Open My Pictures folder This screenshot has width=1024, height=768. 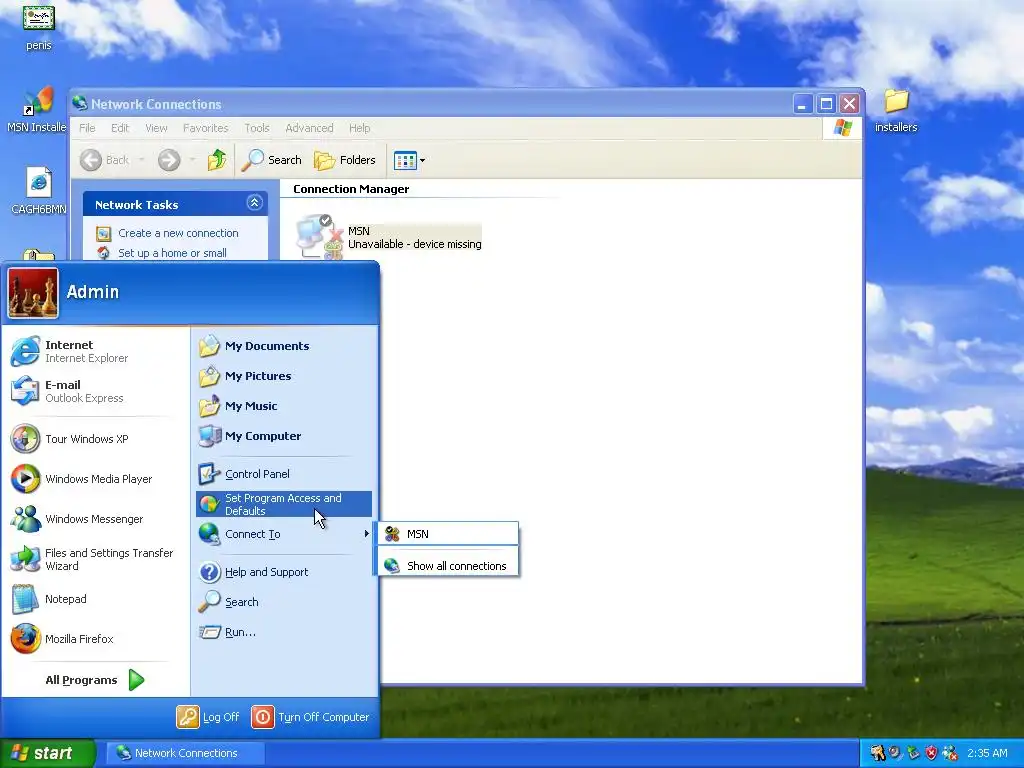284,376
